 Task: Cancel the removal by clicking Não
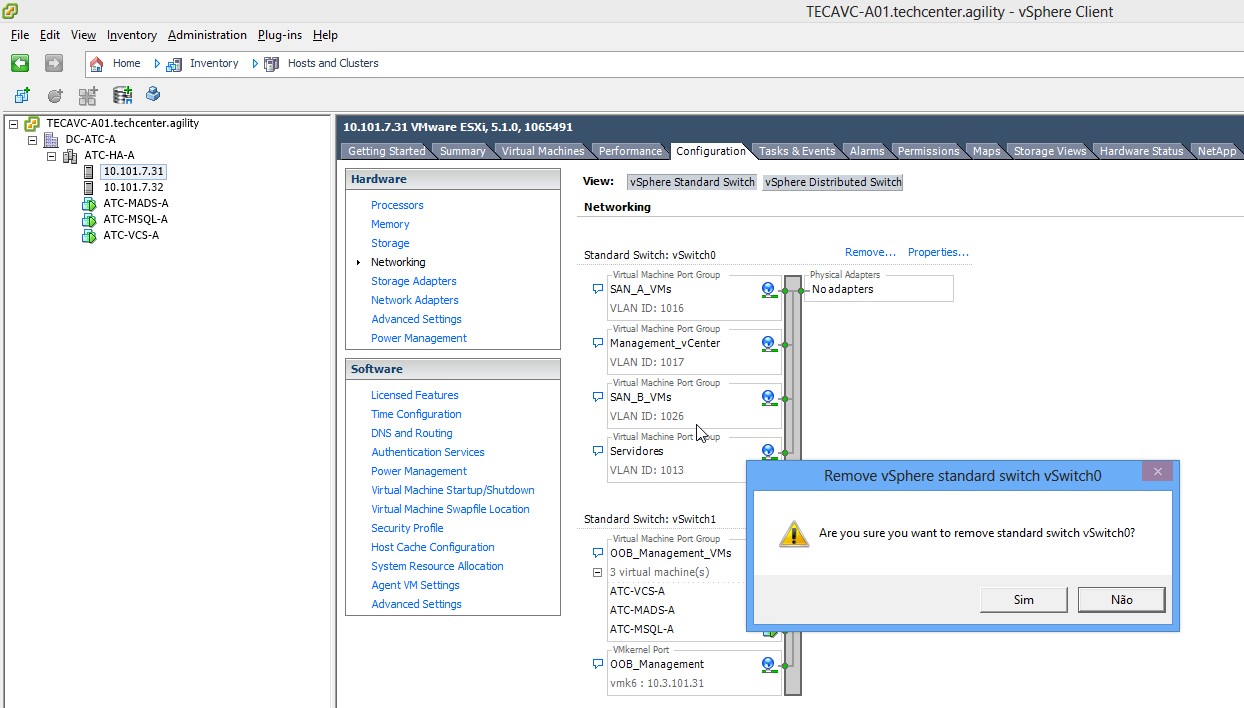tap(1121, 599)
